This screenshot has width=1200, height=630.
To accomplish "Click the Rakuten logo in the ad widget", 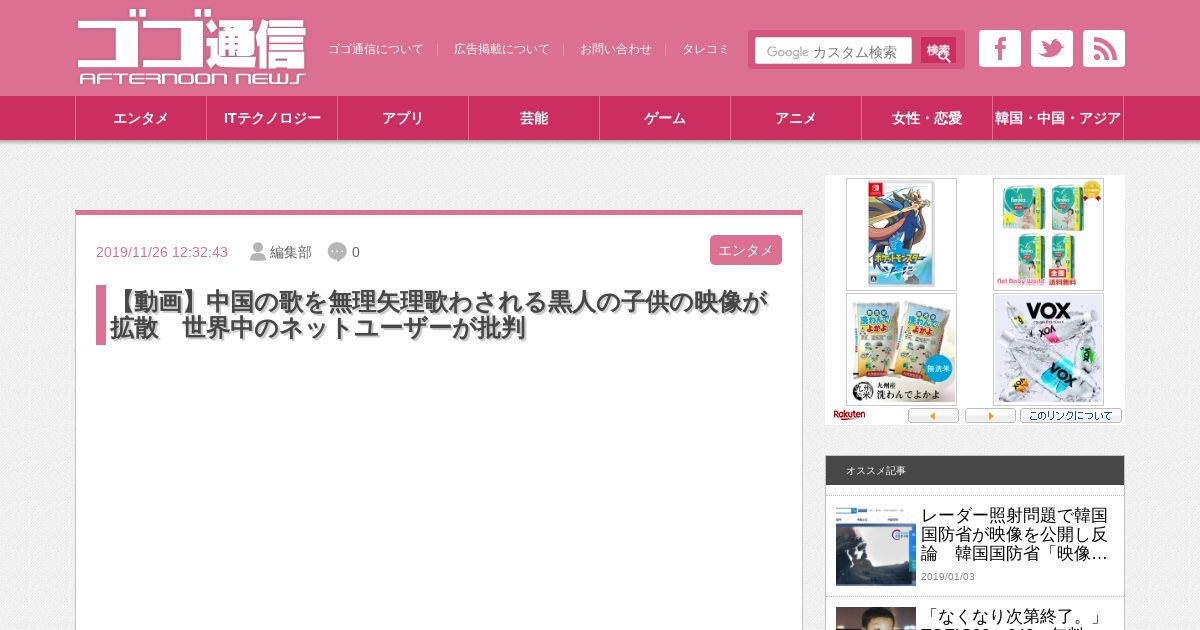I will coord(849,415).
